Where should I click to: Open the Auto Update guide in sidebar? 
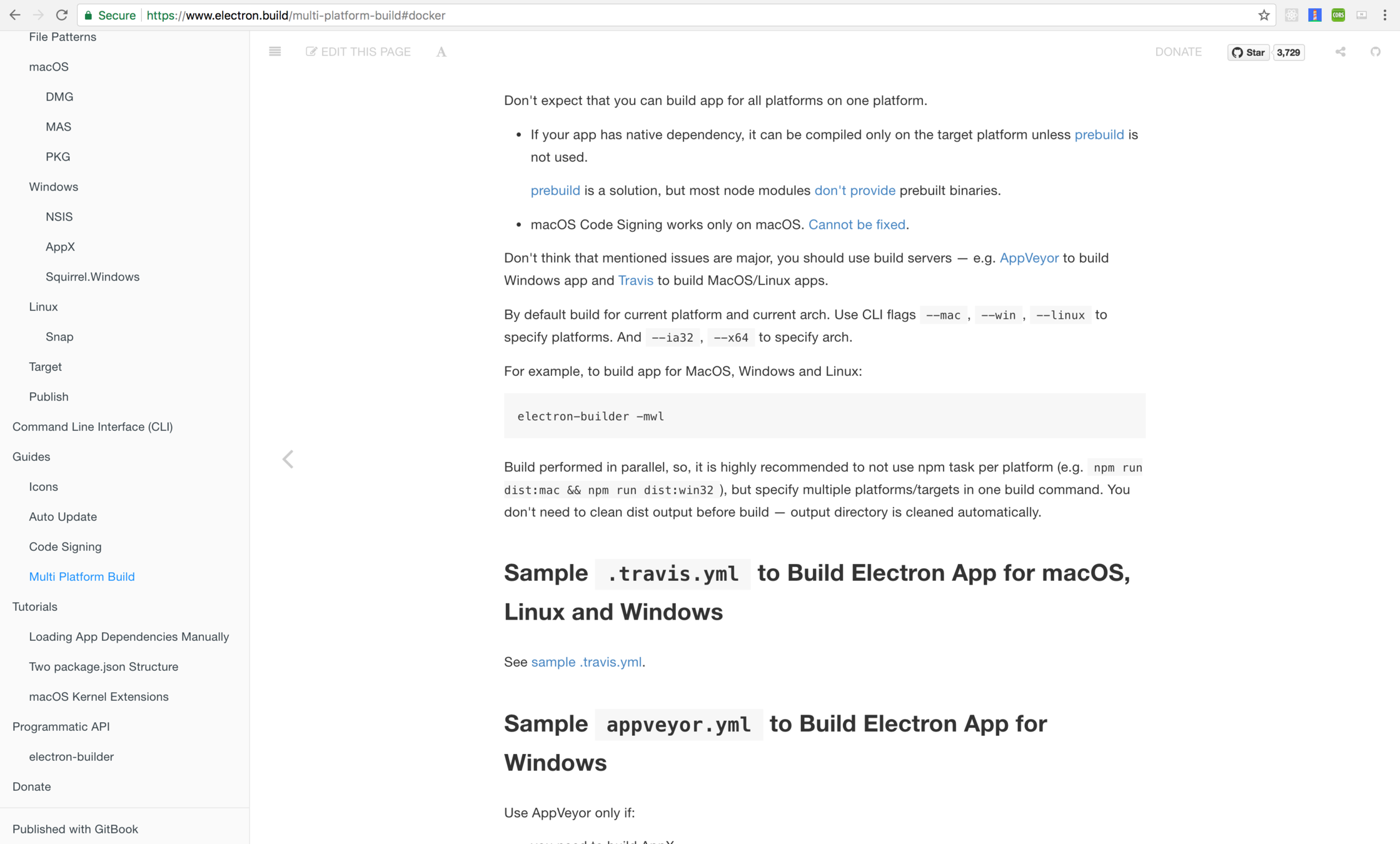coord(63,516)
